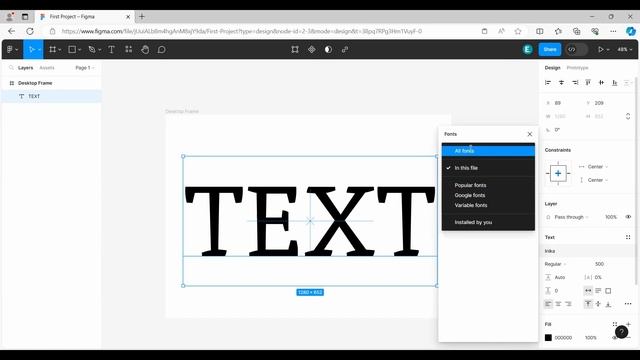Open the 48% zoom dropdown
The height and width of the screenshot is (360, 640).
click(x=624, y=49)
